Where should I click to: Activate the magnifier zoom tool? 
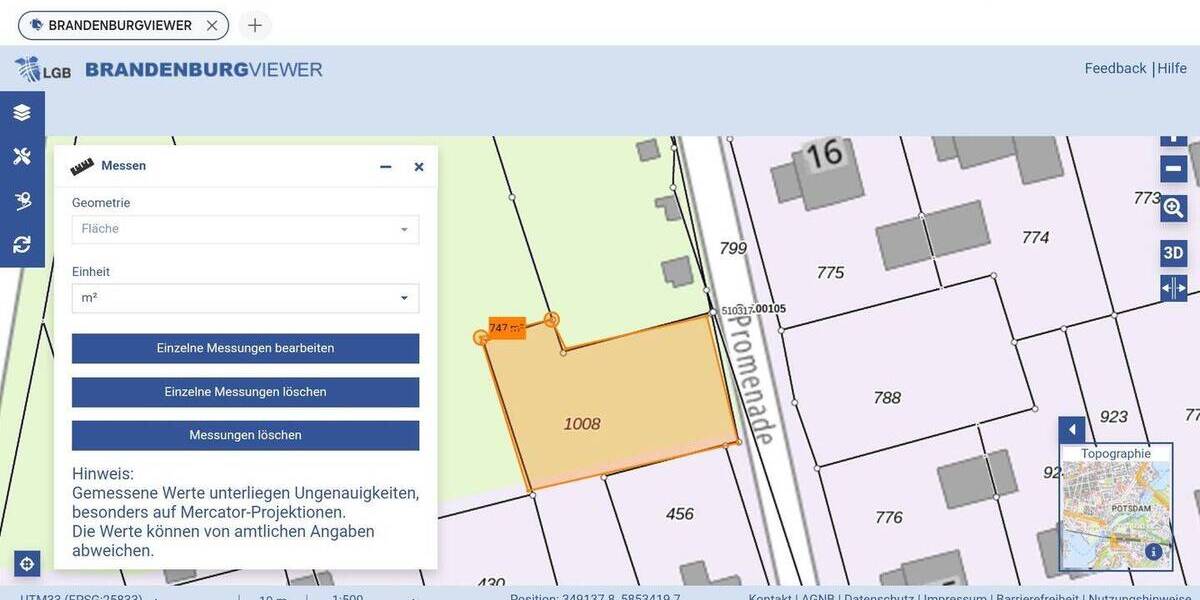(1173, 208)
